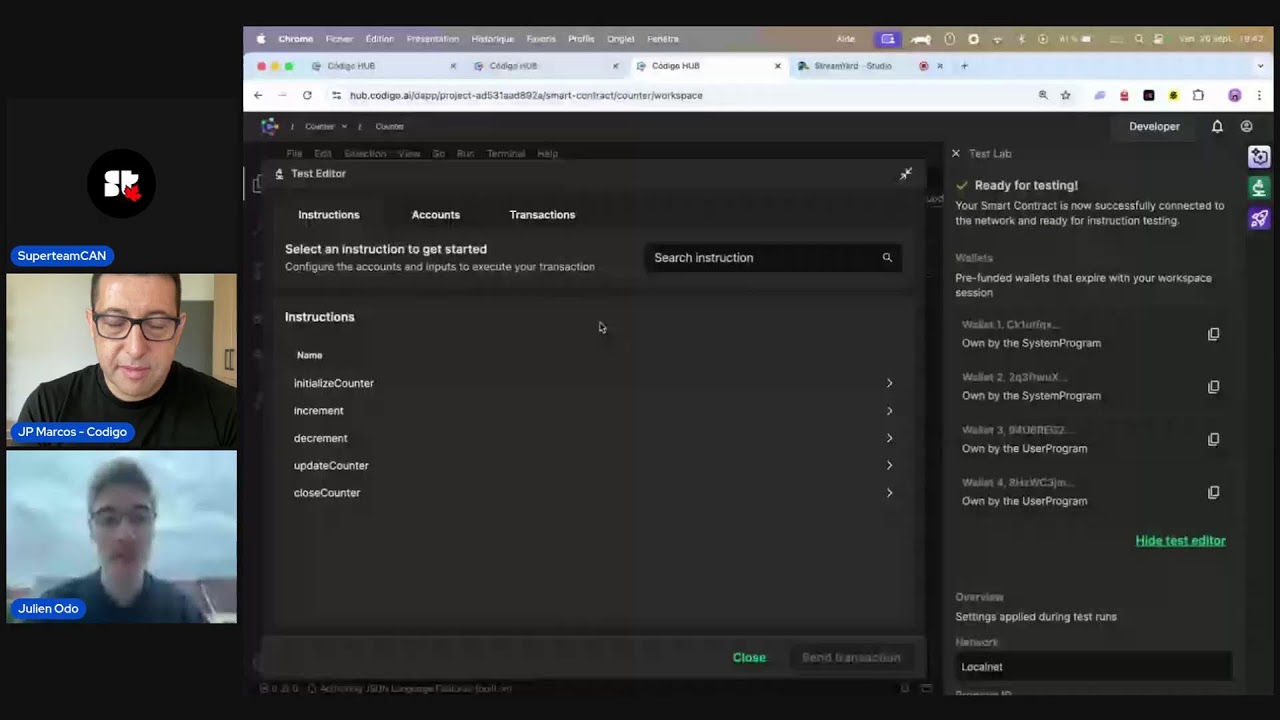Close the active Código HUB tab

click(x=778, y=66)
